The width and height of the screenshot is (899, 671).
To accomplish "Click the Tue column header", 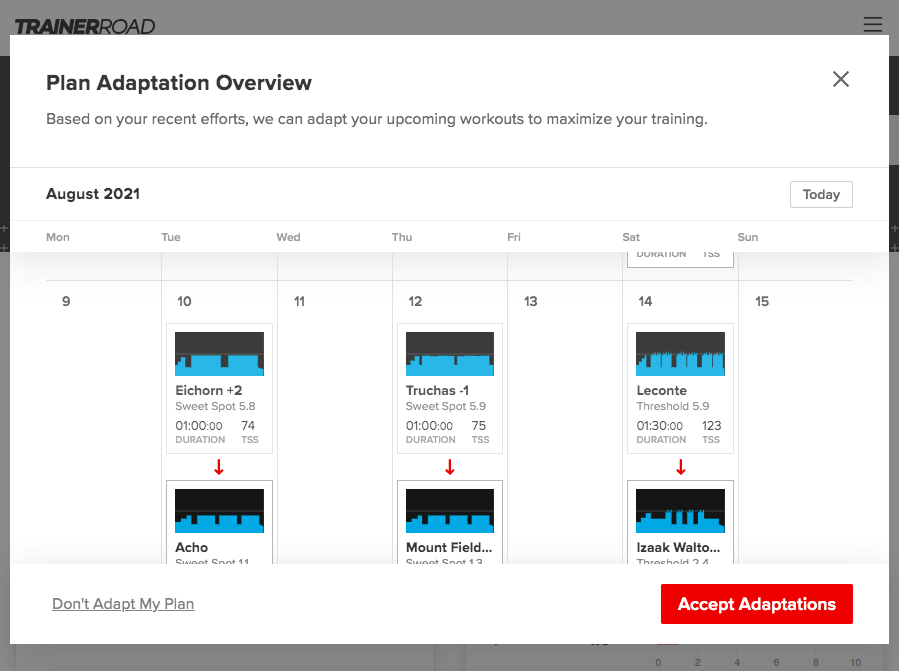I will [171, 237].
